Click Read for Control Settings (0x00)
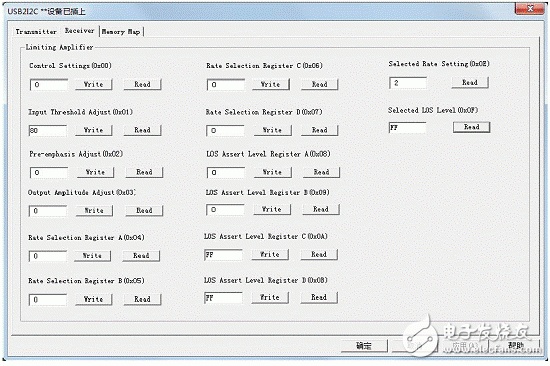This screenshot has height=366, width=550. (142, 85)
